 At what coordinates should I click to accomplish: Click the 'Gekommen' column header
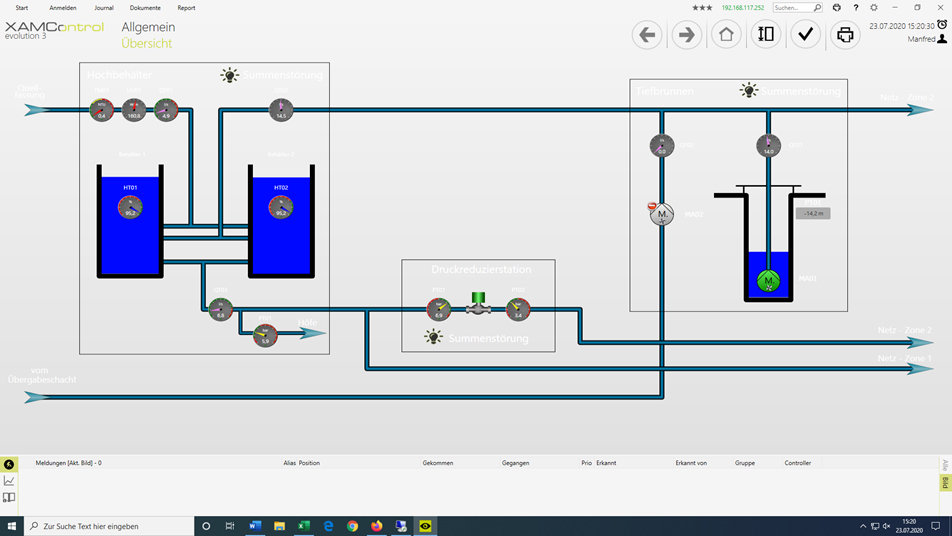[438, 463]
